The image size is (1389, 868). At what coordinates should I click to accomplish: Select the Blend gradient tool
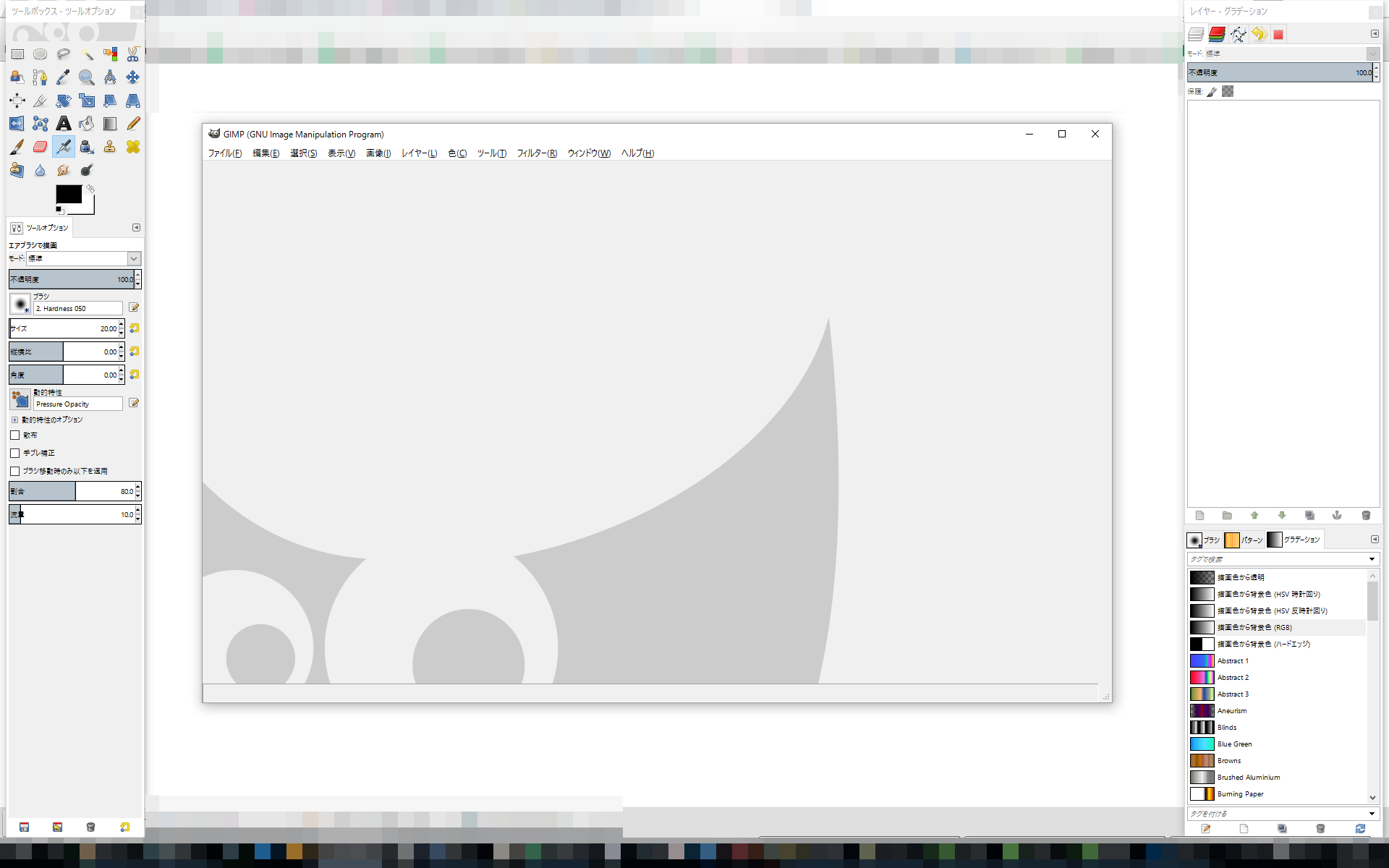(x=110, y=124)
